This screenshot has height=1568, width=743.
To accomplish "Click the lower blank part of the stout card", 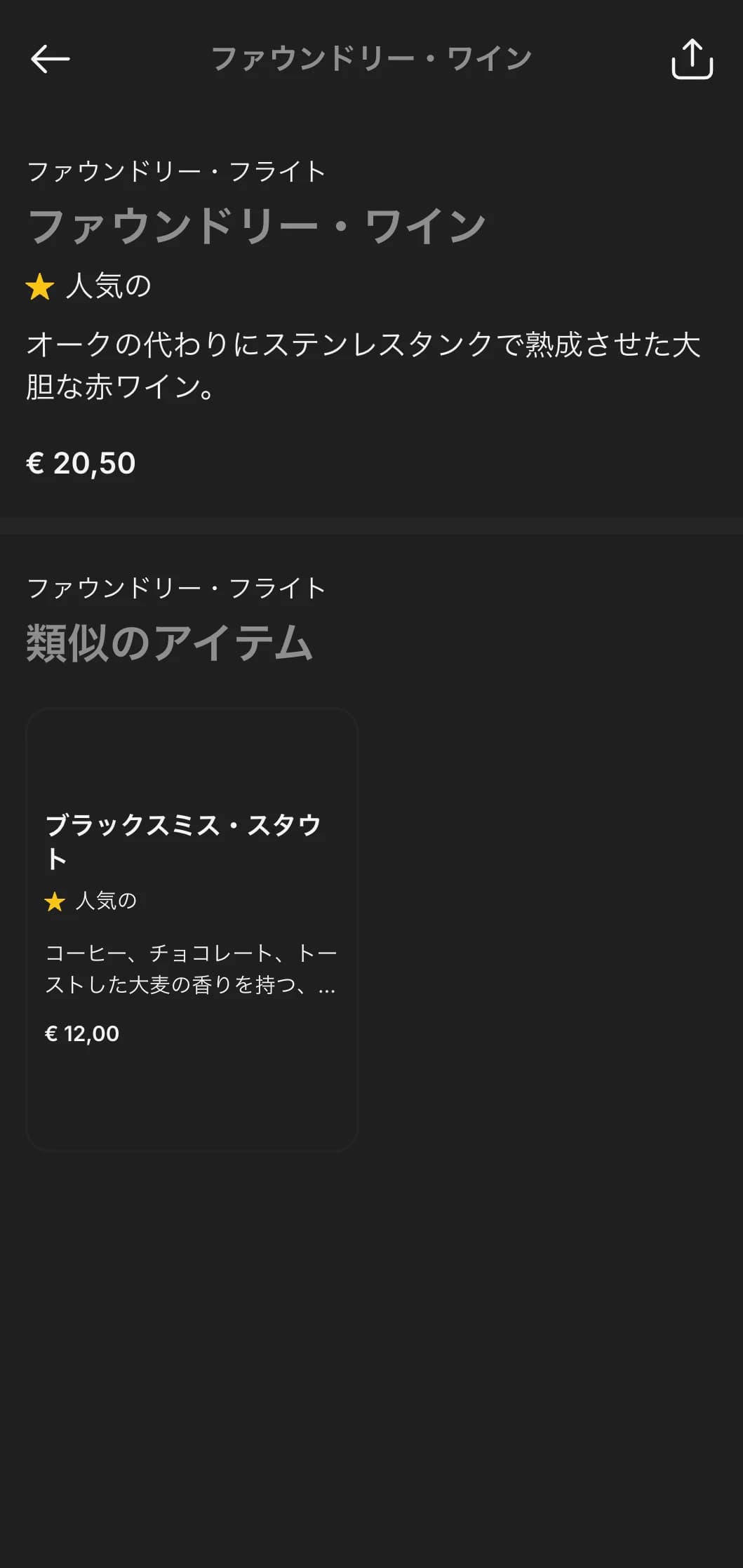I will click(192, 1098).
